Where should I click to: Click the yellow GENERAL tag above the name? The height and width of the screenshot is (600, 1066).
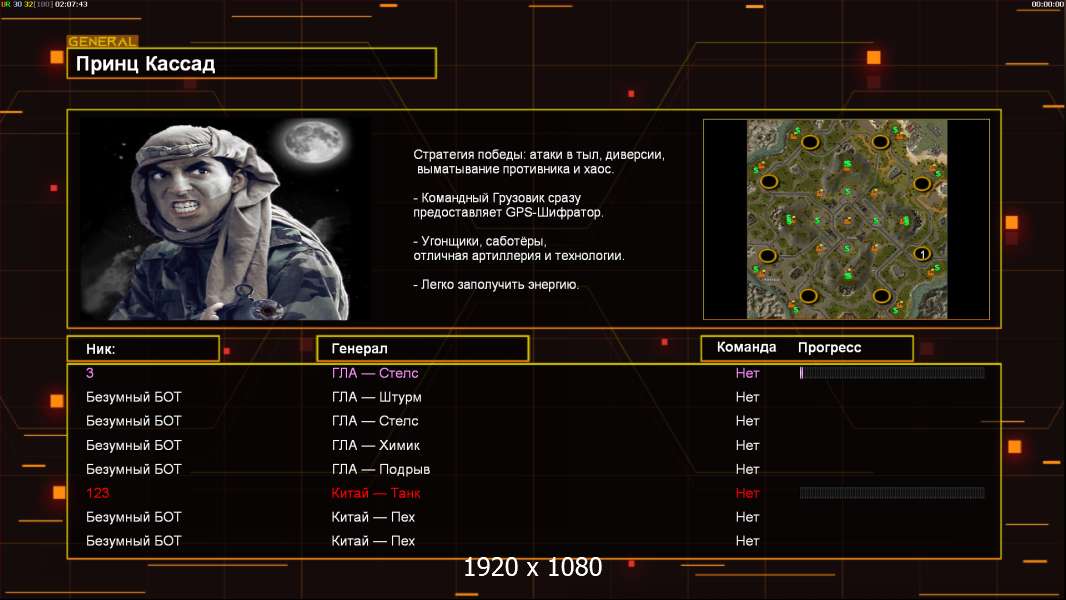pos(102,42)
